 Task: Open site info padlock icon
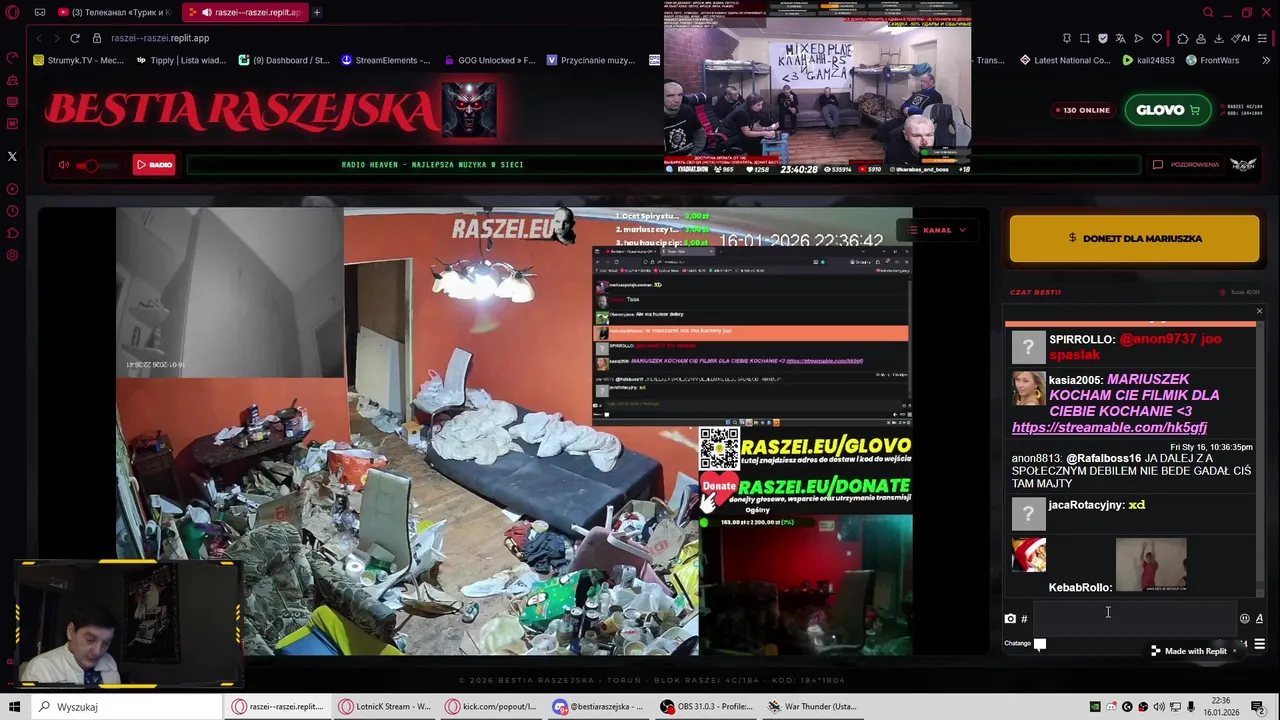pyautogui.click(x=97, y=38)
